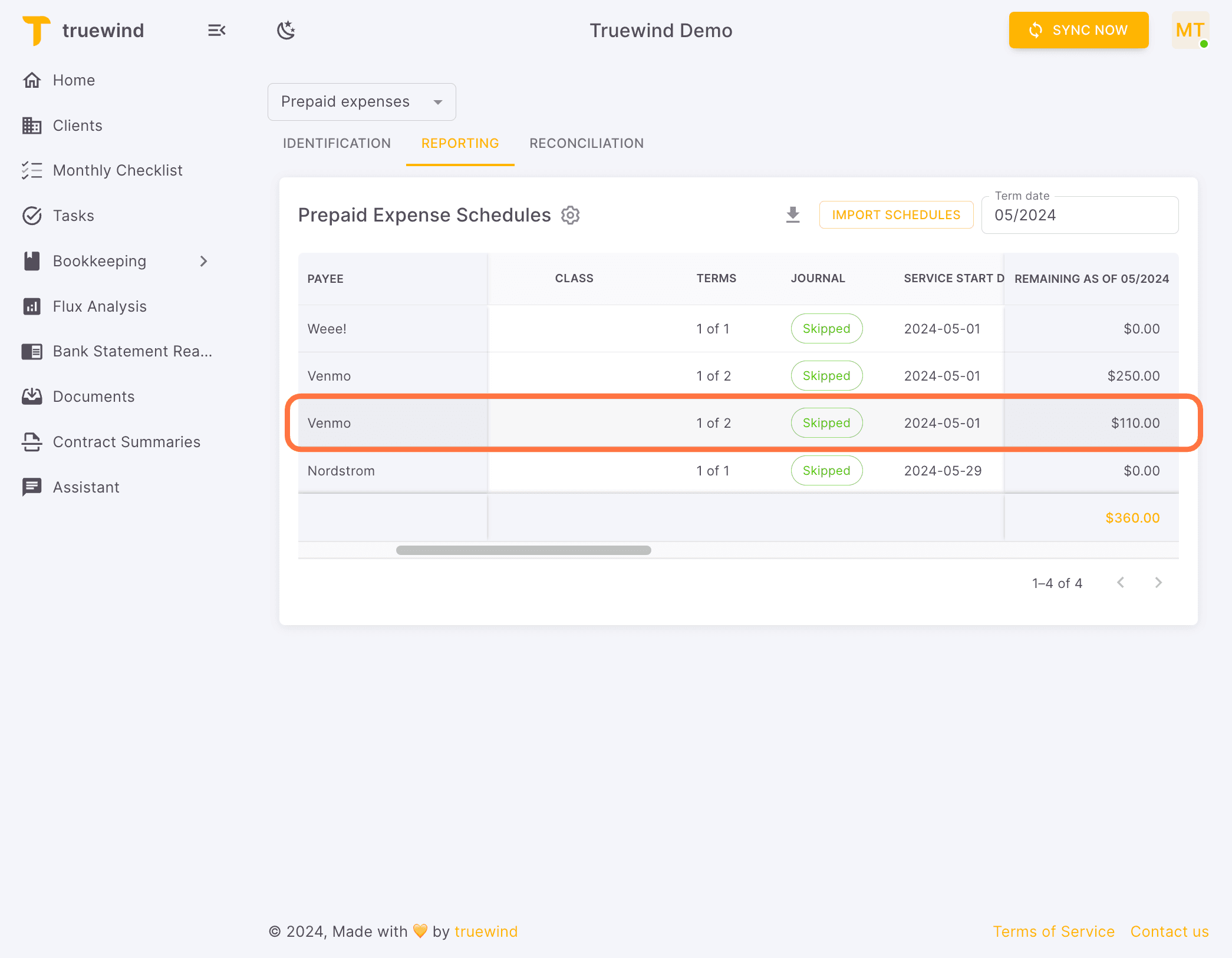Switch to the Identification tab

336,143
